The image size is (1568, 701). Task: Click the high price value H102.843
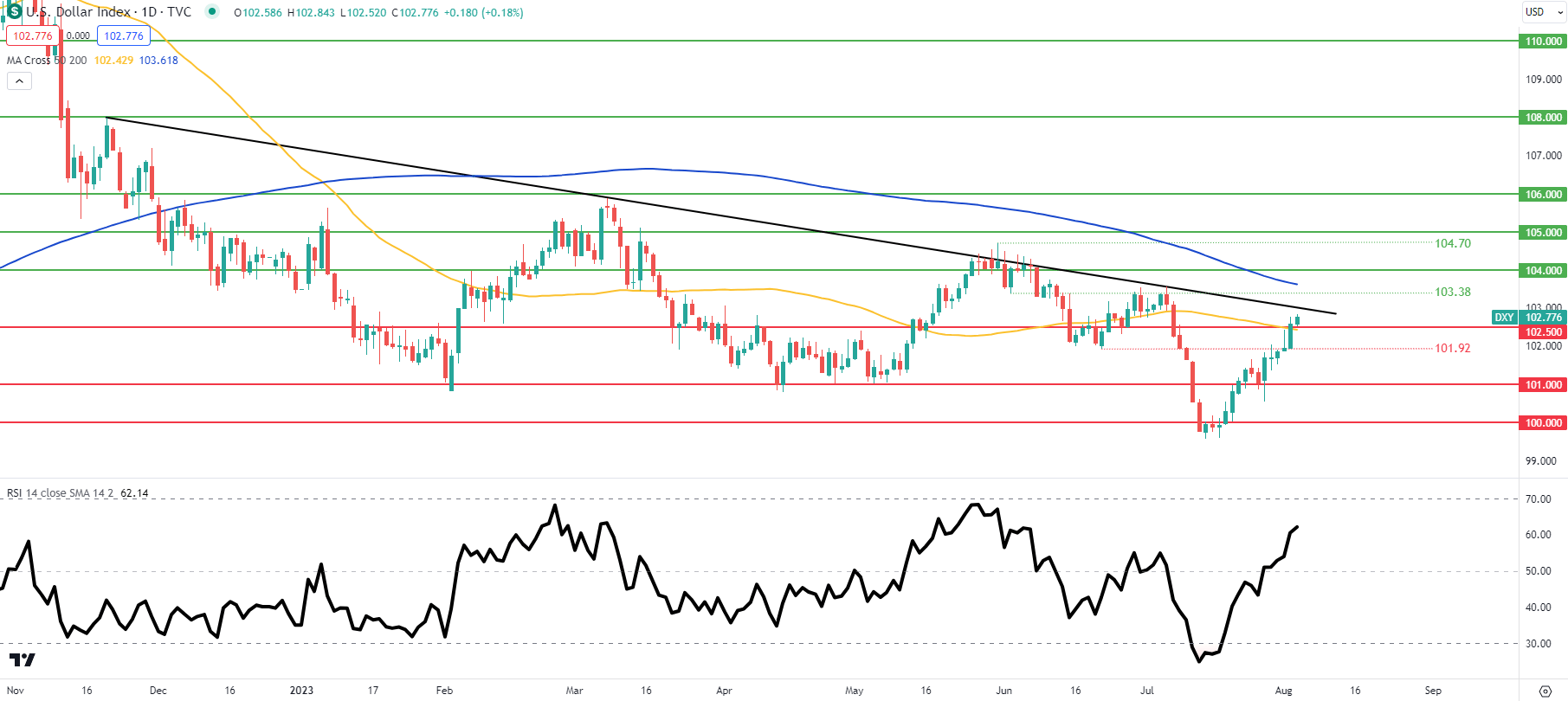tap(311, 13)
